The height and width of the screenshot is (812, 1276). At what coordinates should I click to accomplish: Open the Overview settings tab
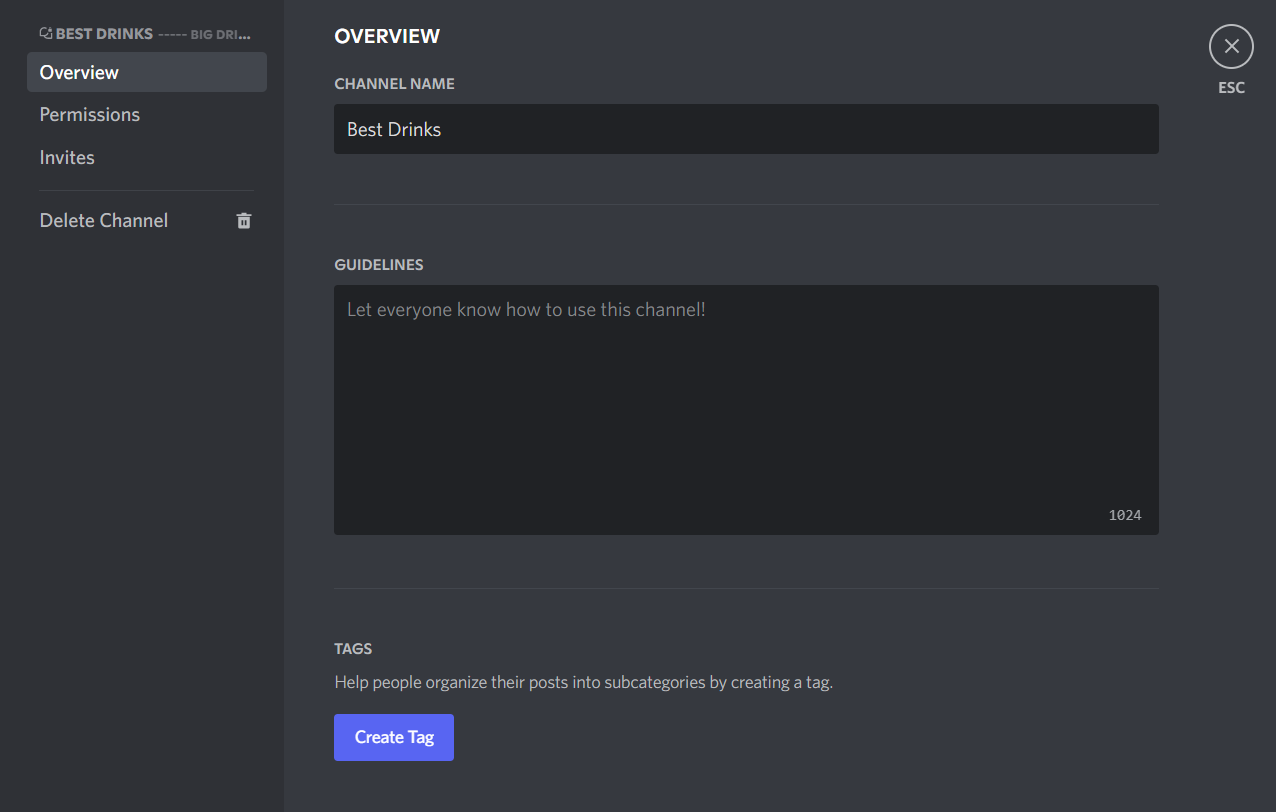pos(147,72)
